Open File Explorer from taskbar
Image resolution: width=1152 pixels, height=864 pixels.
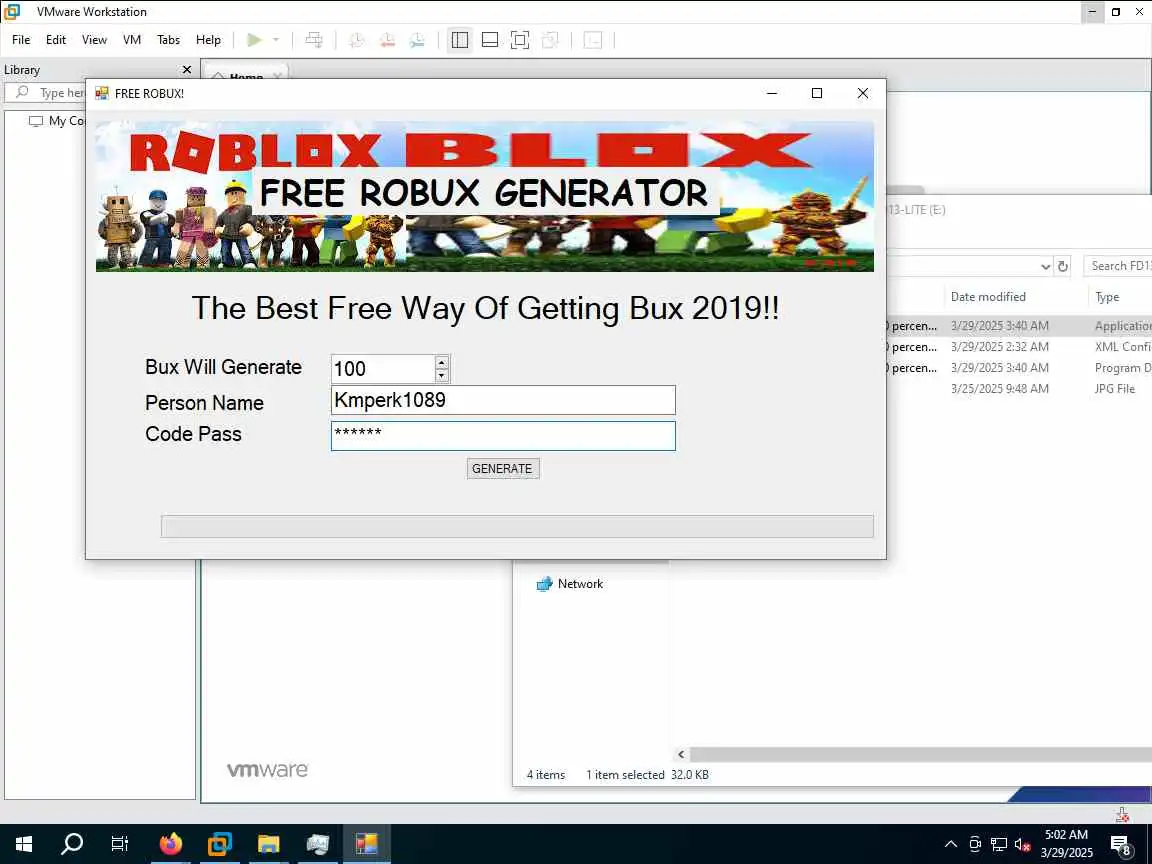tap(268, 843)
